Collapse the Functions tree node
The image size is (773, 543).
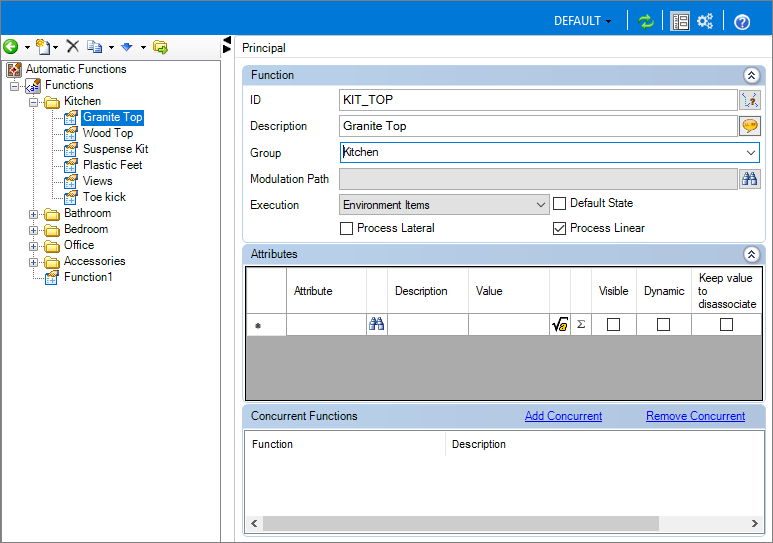15,86
